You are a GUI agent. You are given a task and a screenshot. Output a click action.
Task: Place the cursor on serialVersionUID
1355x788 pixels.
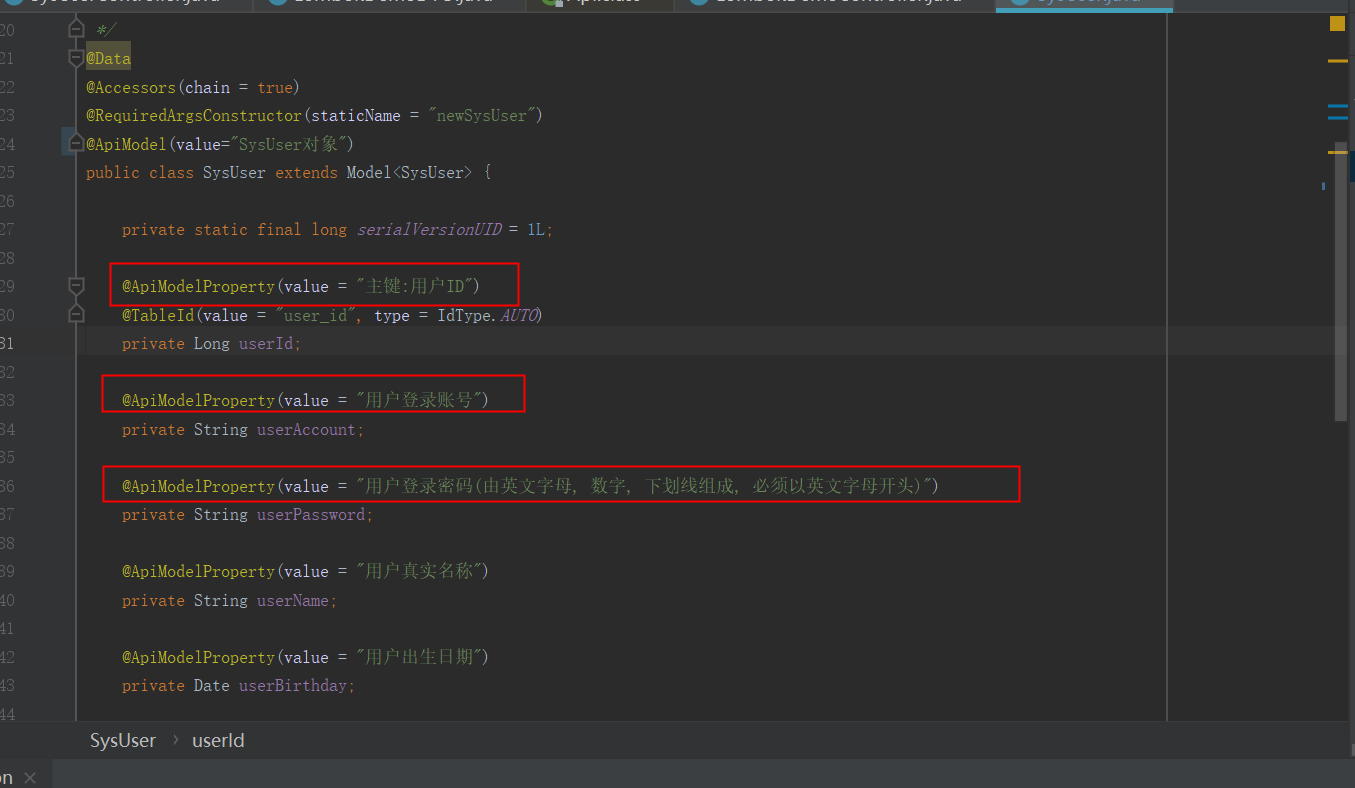429,230
